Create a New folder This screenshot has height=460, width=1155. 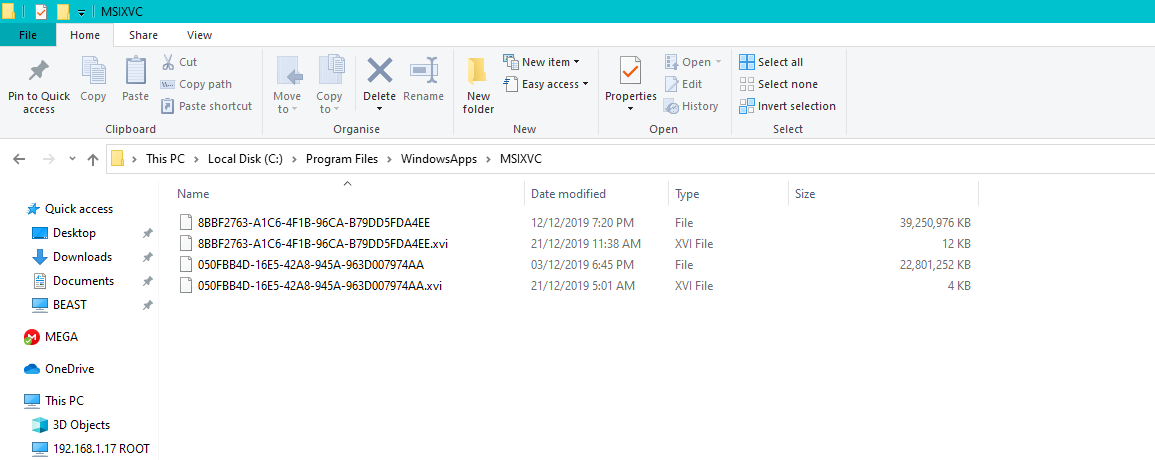pyautogui.click(x=478, y=84)
